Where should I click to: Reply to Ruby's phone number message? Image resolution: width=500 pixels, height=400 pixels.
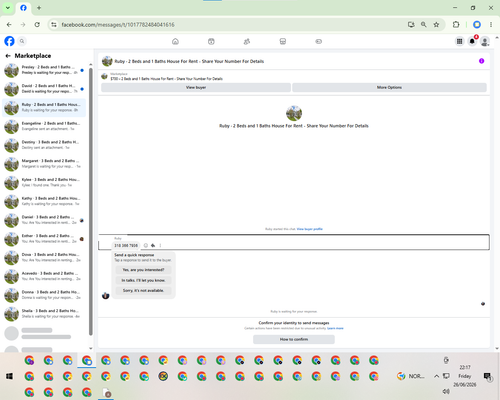pos(153,245)
